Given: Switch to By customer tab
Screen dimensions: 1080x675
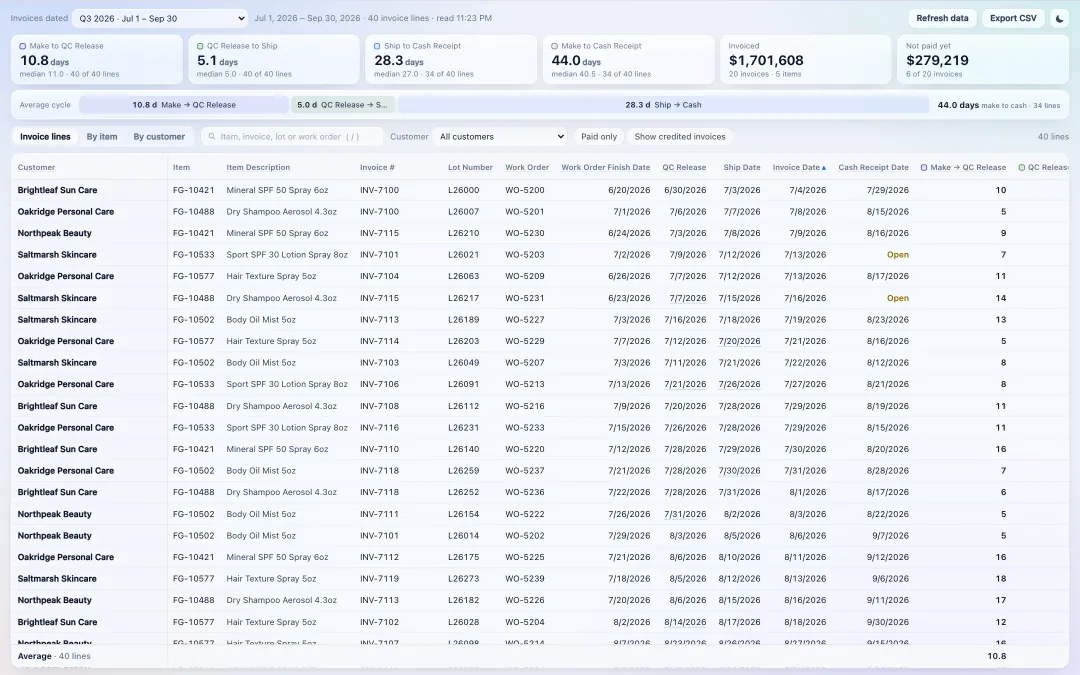Looking at the screenshot, I should click(159, 136).
